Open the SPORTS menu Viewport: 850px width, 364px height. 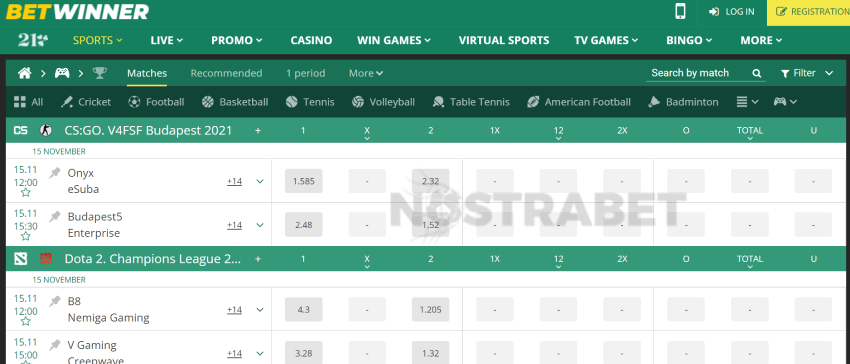[x=98, y=40]
